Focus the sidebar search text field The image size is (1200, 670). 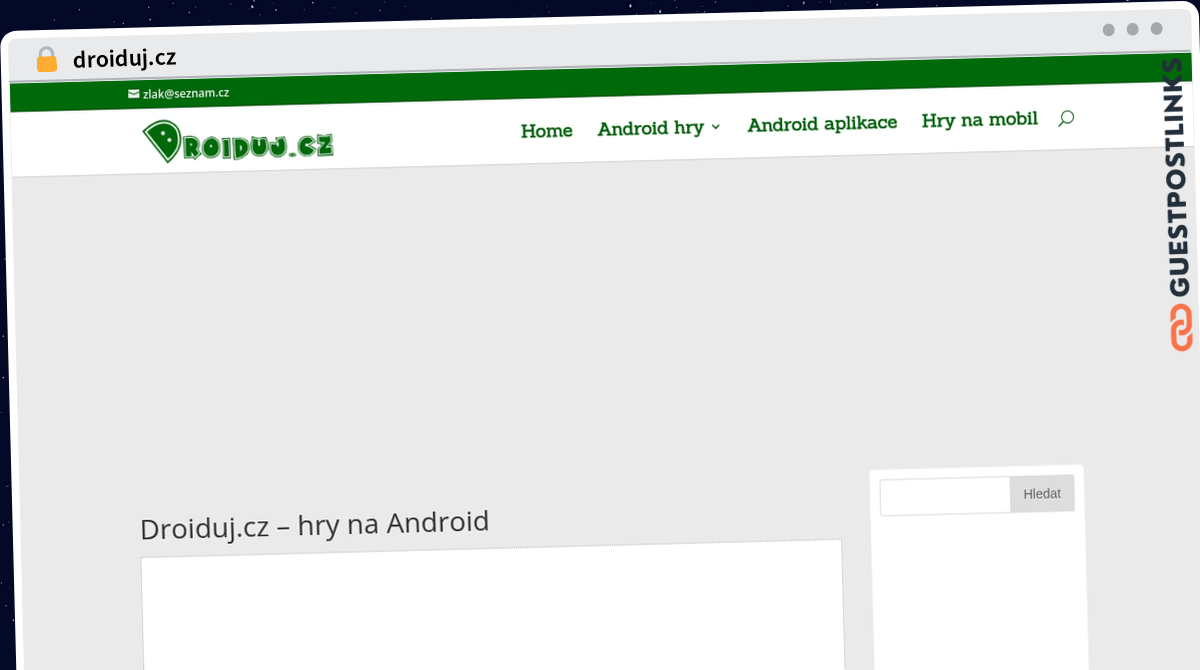pyautogui.click(x=945, y=496)
